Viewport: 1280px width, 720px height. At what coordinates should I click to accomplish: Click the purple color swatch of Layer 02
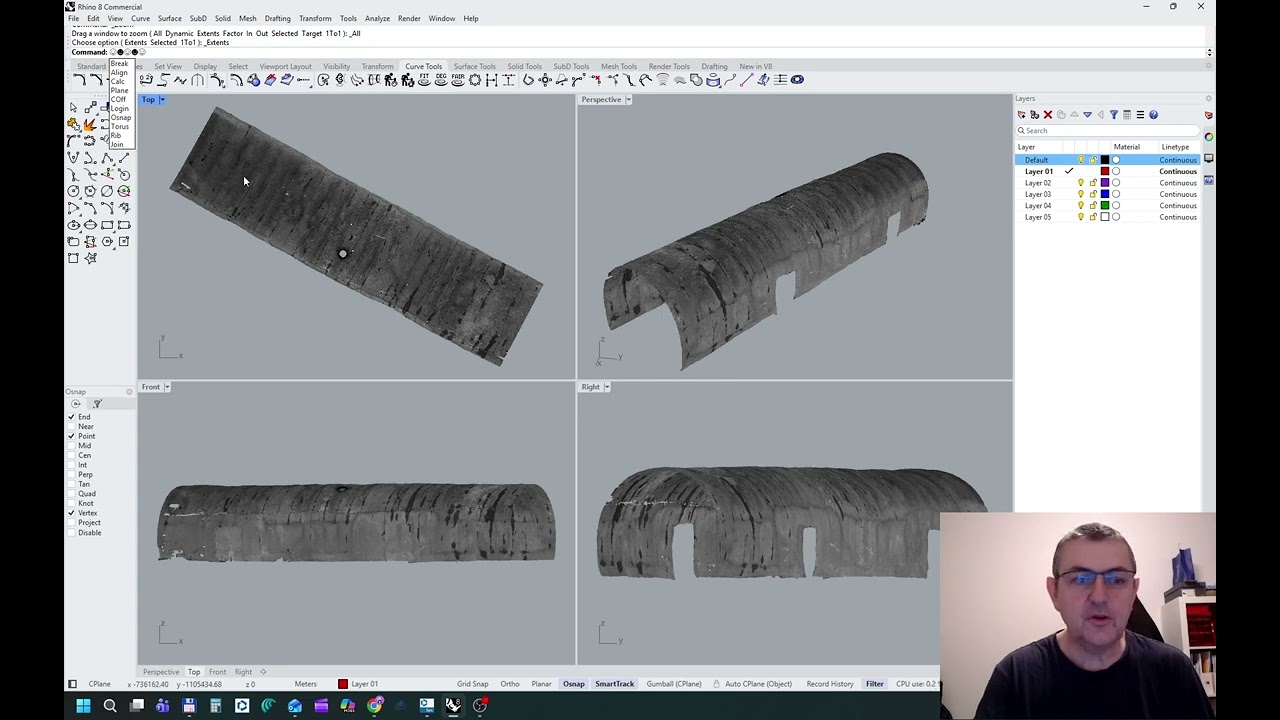[1105, 183]
